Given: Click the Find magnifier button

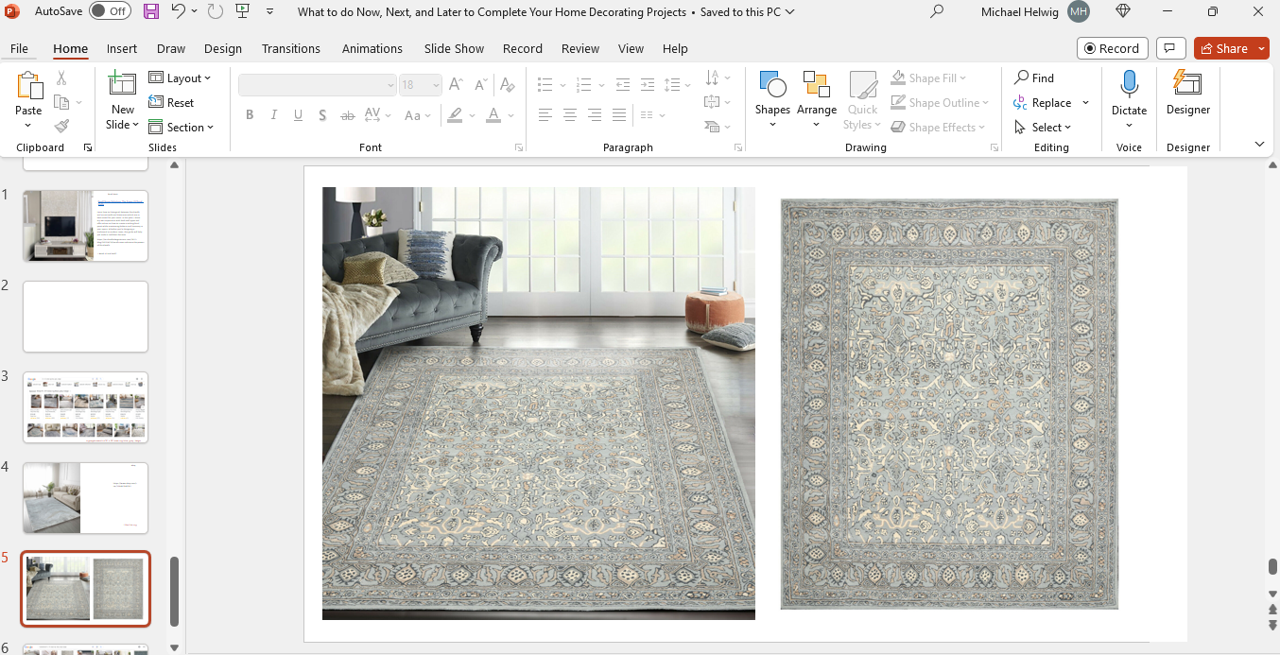Looking at the screenshot, I should pos(1034,78).
